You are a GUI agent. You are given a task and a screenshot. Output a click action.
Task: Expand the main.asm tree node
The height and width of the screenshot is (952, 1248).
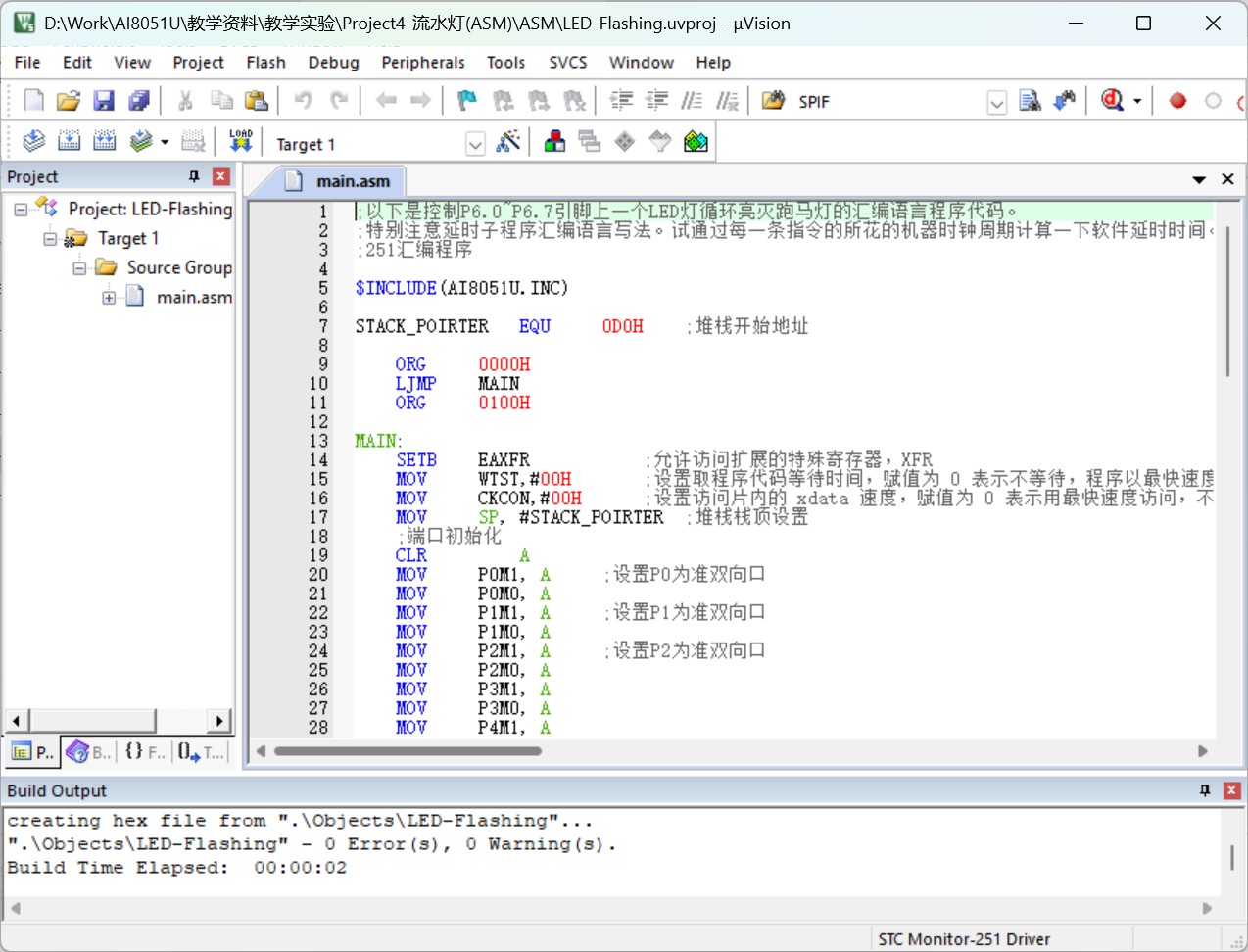click(x=109, y=297)
